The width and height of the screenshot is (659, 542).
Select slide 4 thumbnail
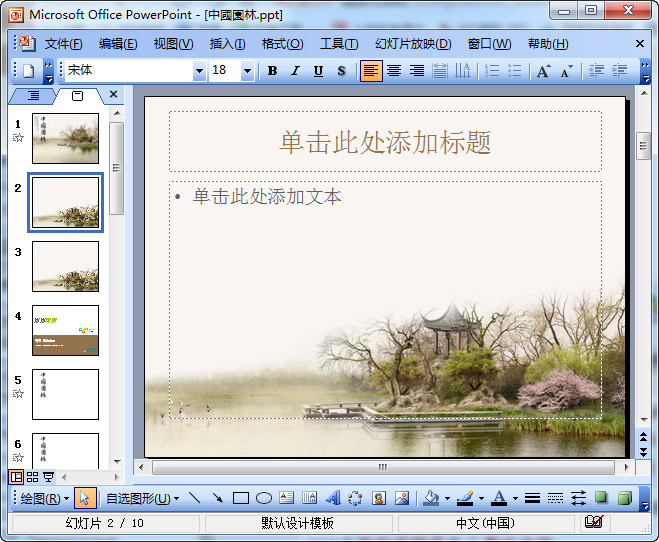coord(66,330)
